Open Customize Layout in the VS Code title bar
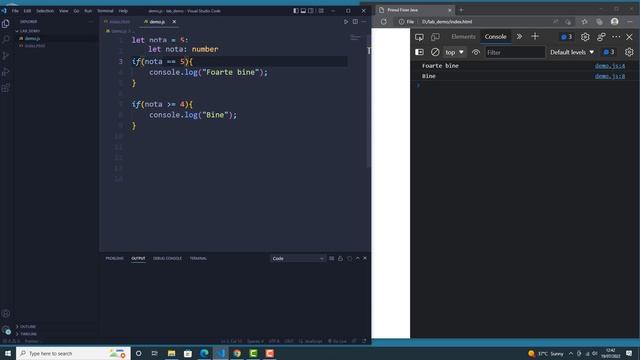The image size is (640, 360). pos(321,11)
